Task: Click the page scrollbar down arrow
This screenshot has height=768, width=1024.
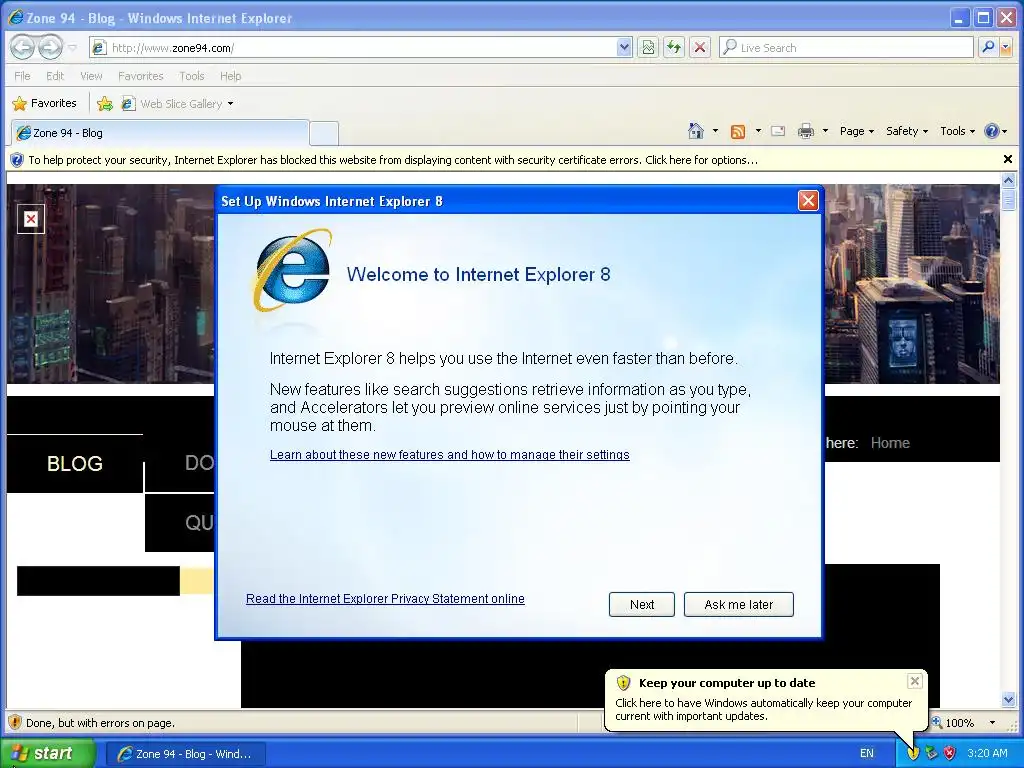Action: click(1008, 699)
